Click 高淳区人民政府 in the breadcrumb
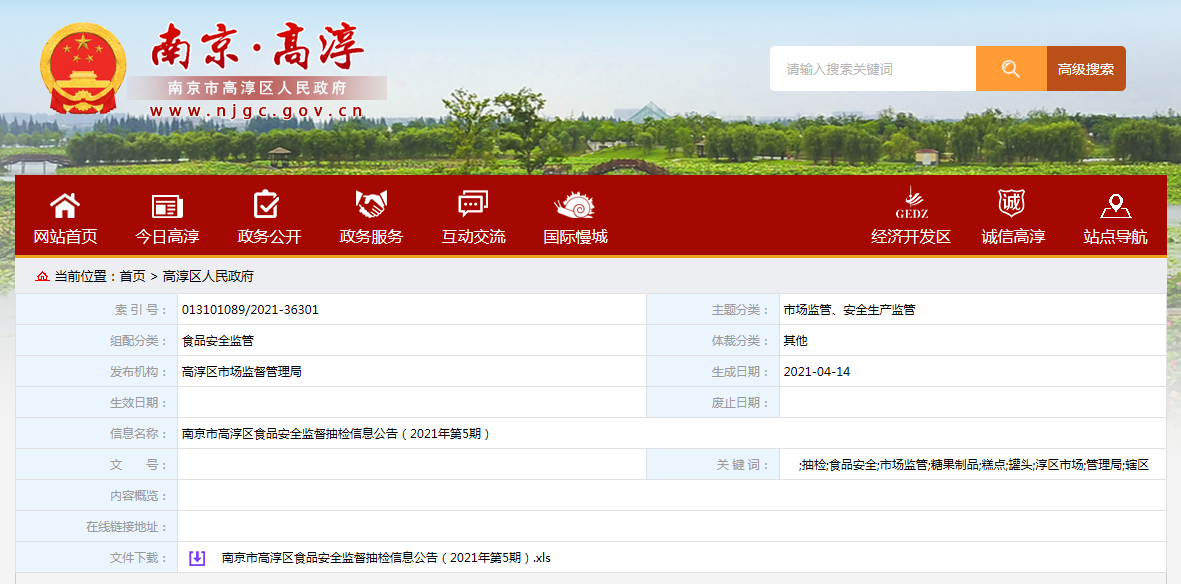The image size is (1181, 584). (208, 276)
